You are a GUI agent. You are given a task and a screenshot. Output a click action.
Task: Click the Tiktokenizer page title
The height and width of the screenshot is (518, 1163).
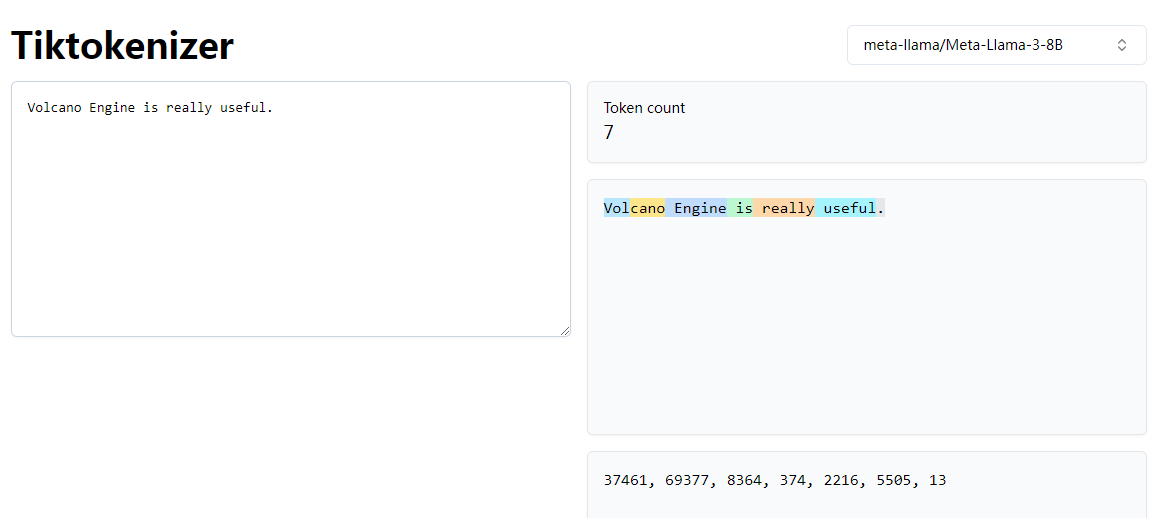tap(122, 46)
